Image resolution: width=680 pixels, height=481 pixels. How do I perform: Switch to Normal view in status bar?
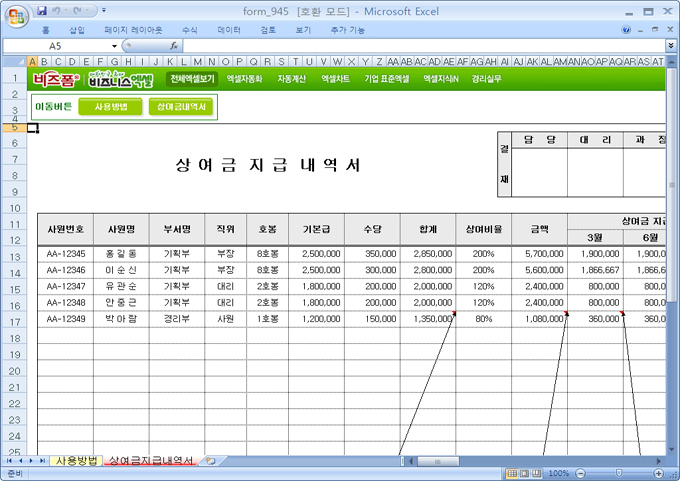point(511,472)
